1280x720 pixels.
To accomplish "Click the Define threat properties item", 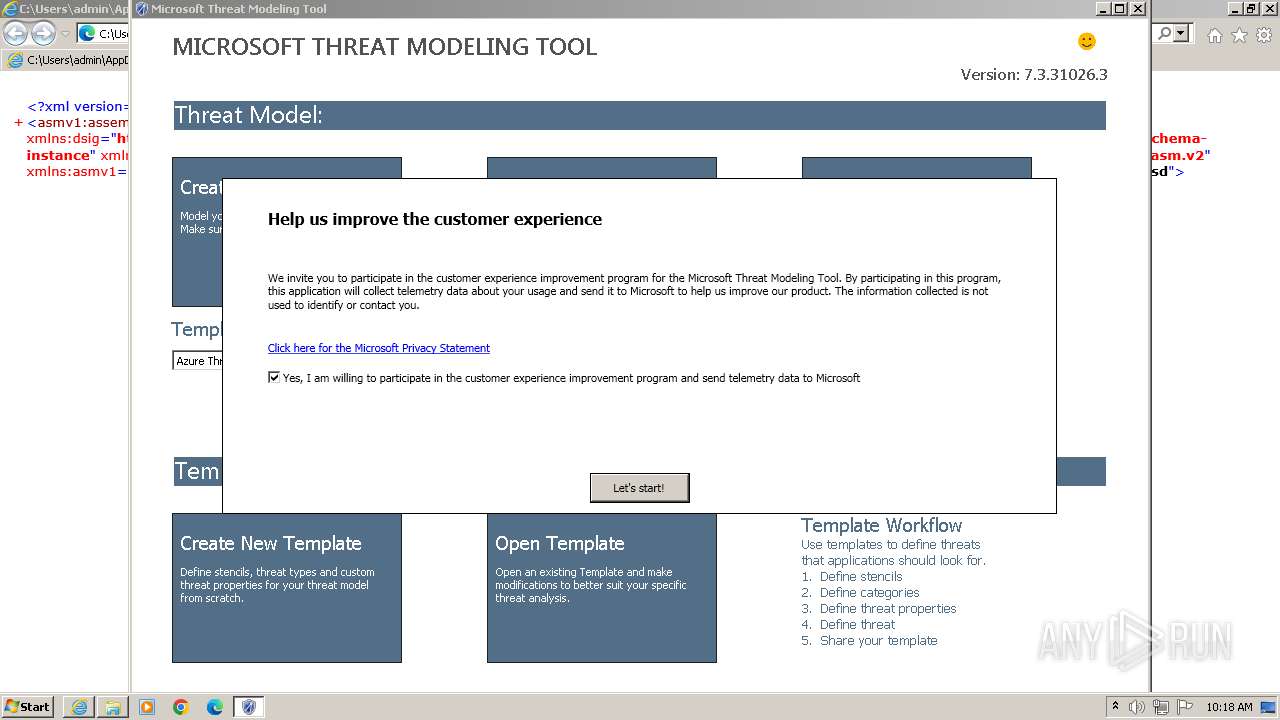I will 888,609.
